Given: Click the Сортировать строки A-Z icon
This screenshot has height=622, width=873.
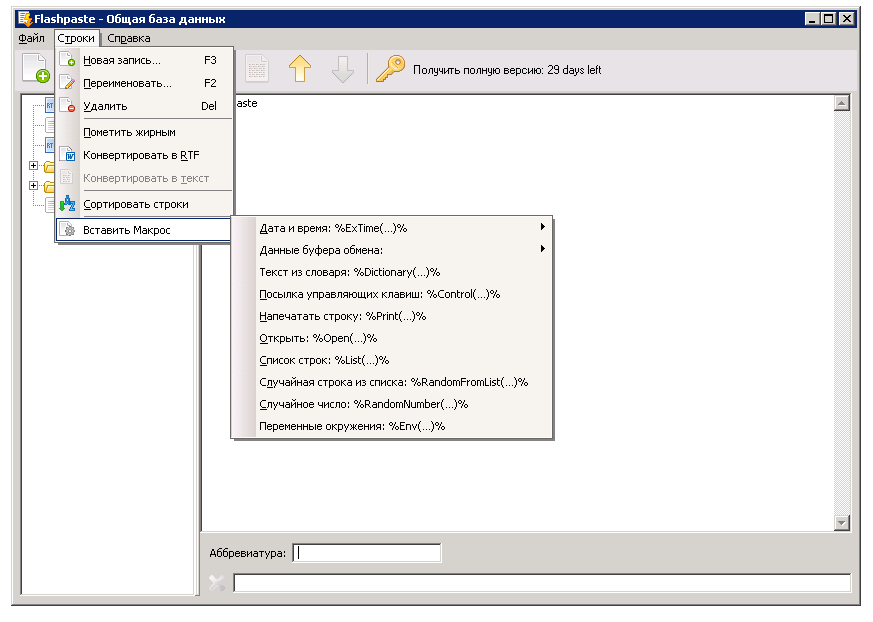Looking at the screenshot, I should coord(67,204).
